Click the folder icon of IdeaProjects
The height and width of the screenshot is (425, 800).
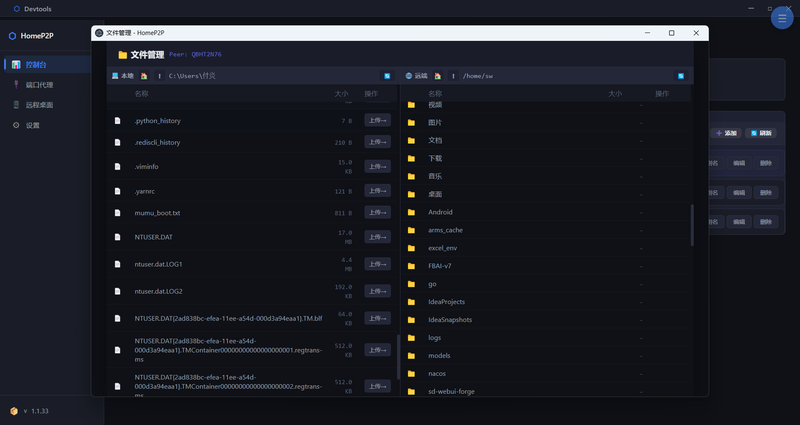tap(411, 302)
